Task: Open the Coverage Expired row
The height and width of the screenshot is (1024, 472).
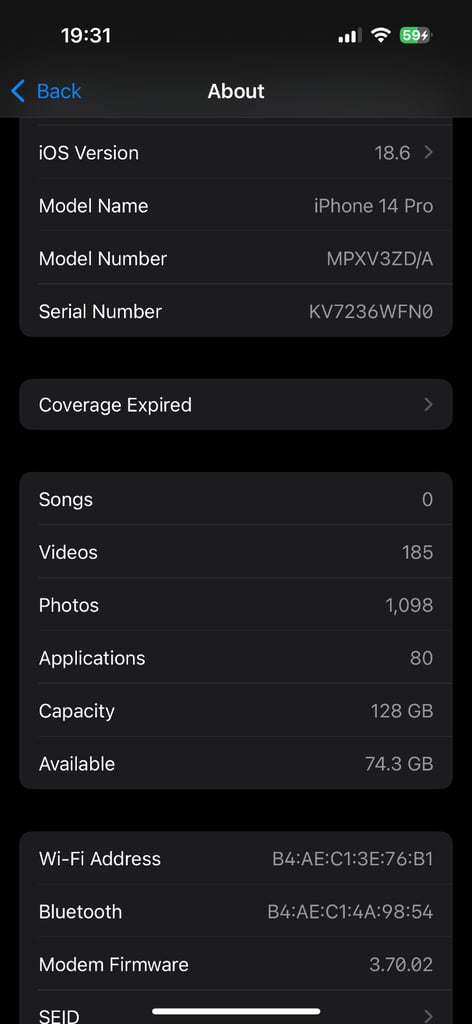Action: pos(236,405)
